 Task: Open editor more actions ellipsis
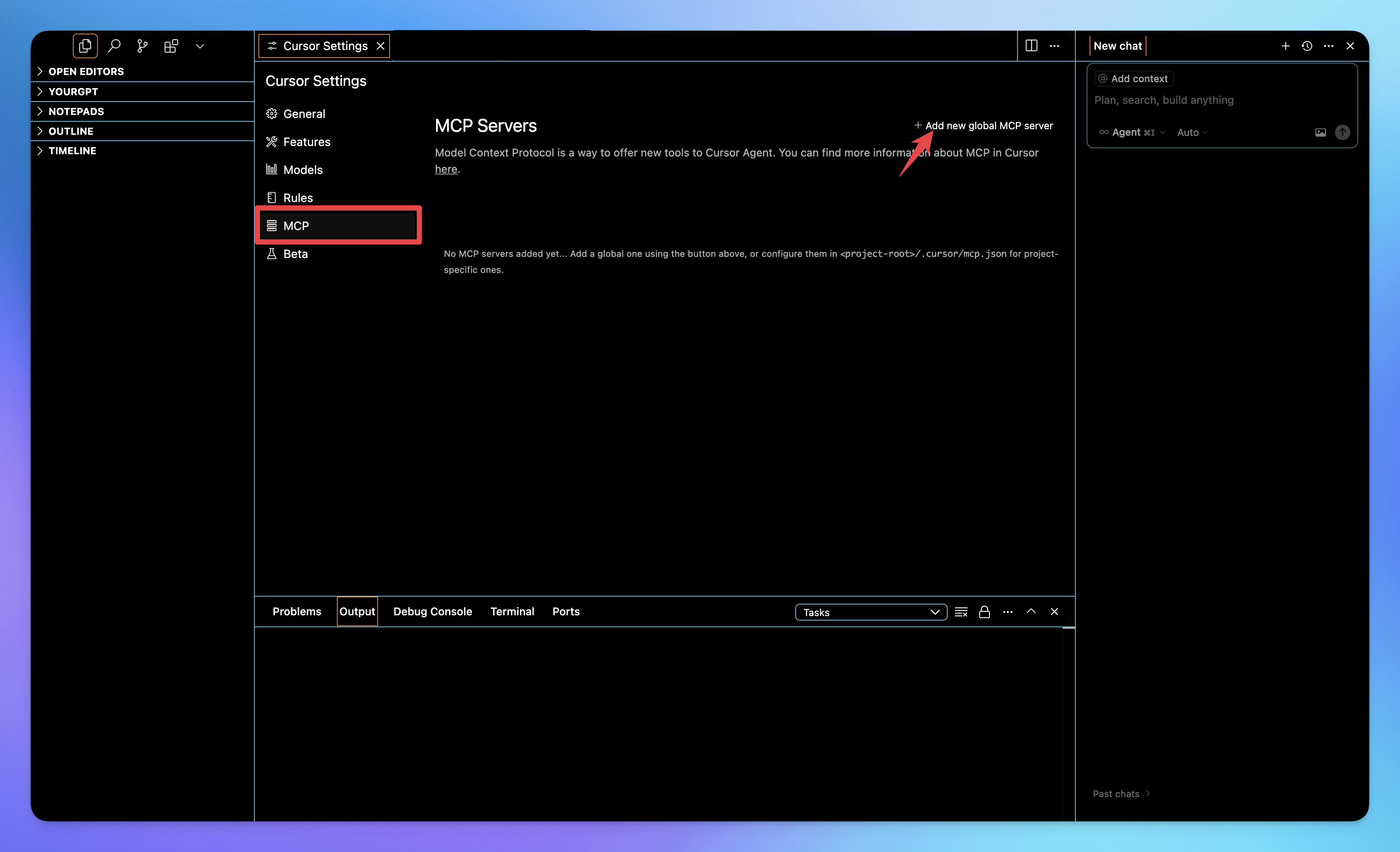point(1054,46)
